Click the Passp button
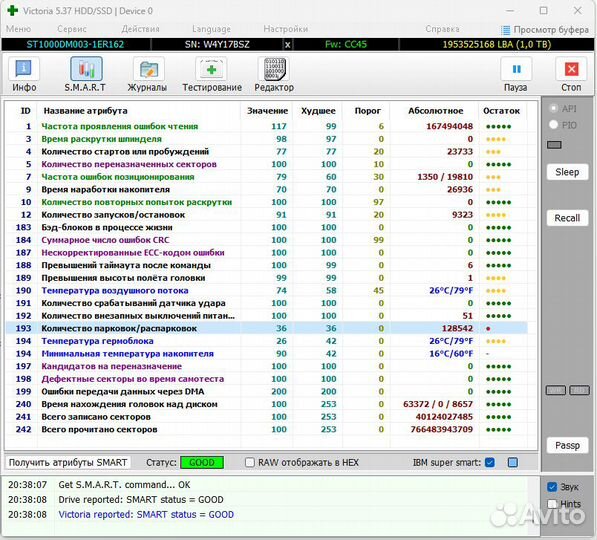Viewport: 597px width, 540px height. point(567,446)
